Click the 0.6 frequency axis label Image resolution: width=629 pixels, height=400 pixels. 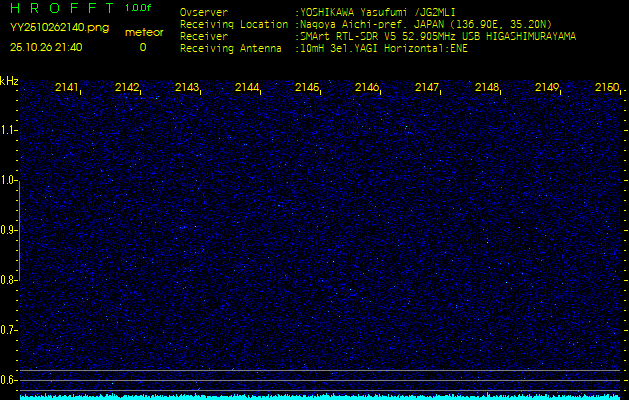tap(9, 379)
